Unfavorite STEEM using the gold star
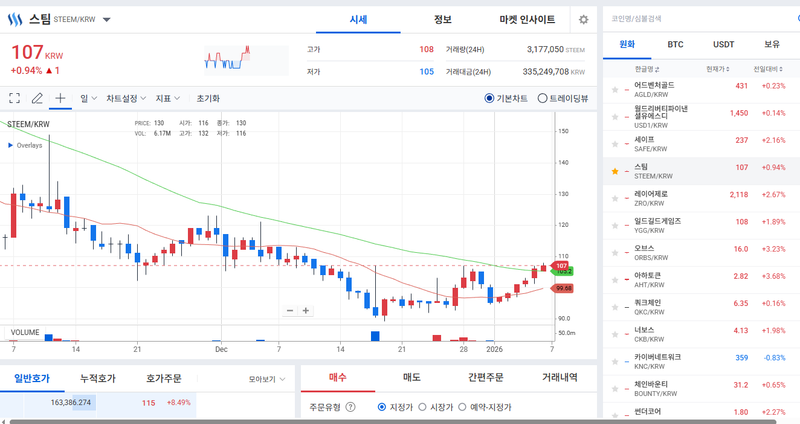This screenshot has height=424, width=800. [614, 171]
